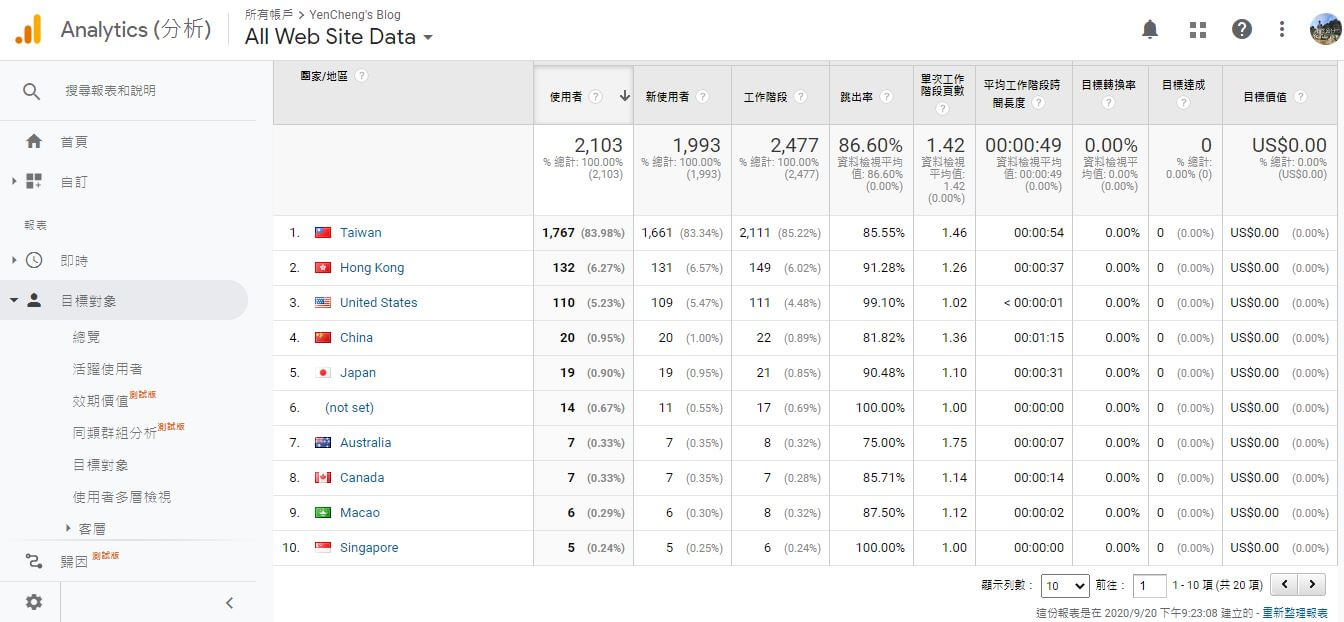This screenshot has width=1344, height=622.
Task: Open the three-dot overflow menu
Action: point(1282,29)
